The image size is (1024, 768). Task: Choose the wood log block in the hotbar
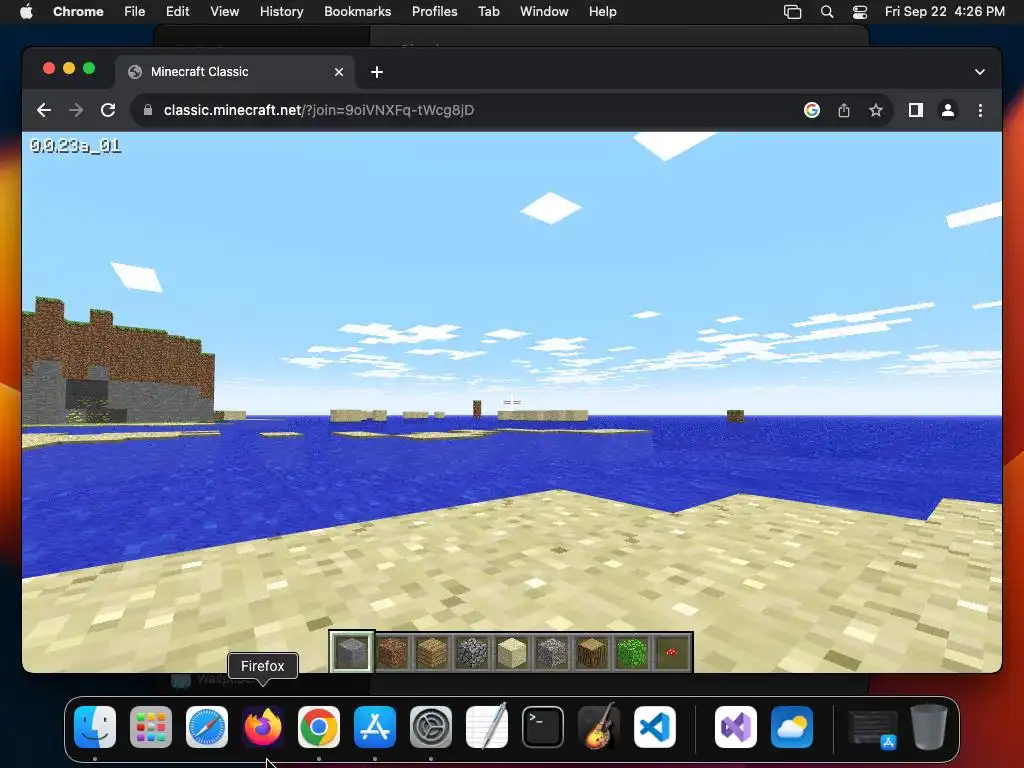[x=592, y=652]
